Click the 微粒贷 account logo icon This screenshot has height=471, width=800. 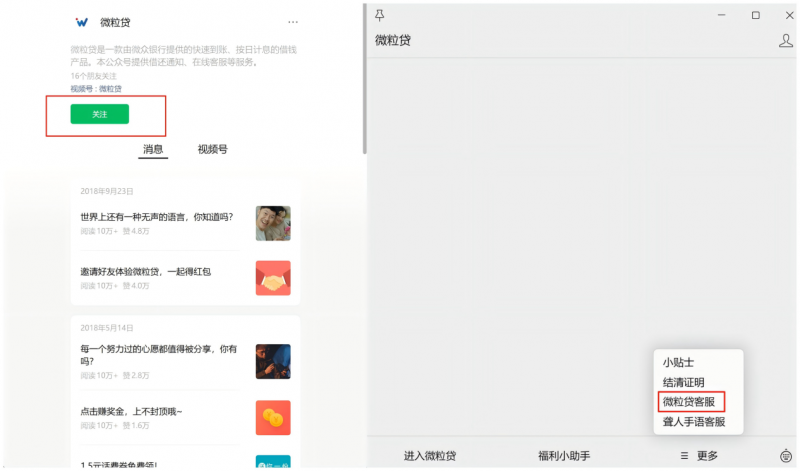[x=82, y=22]
